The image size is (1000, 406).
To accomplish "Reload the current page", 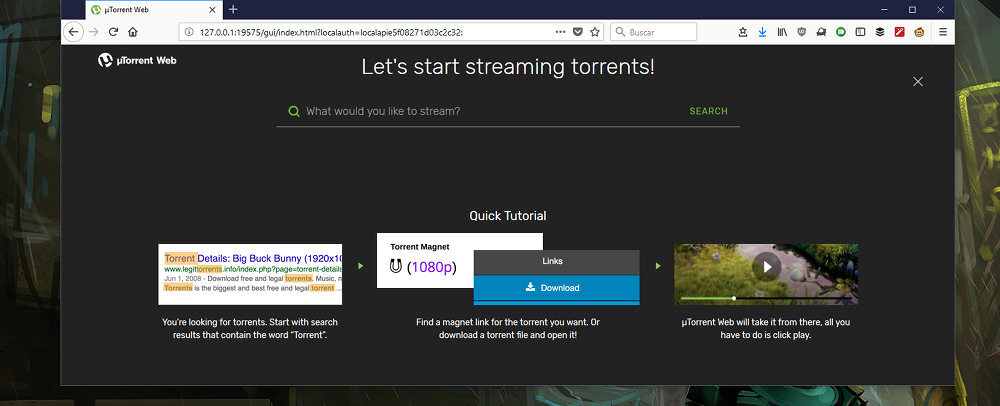I will (113, 32).
